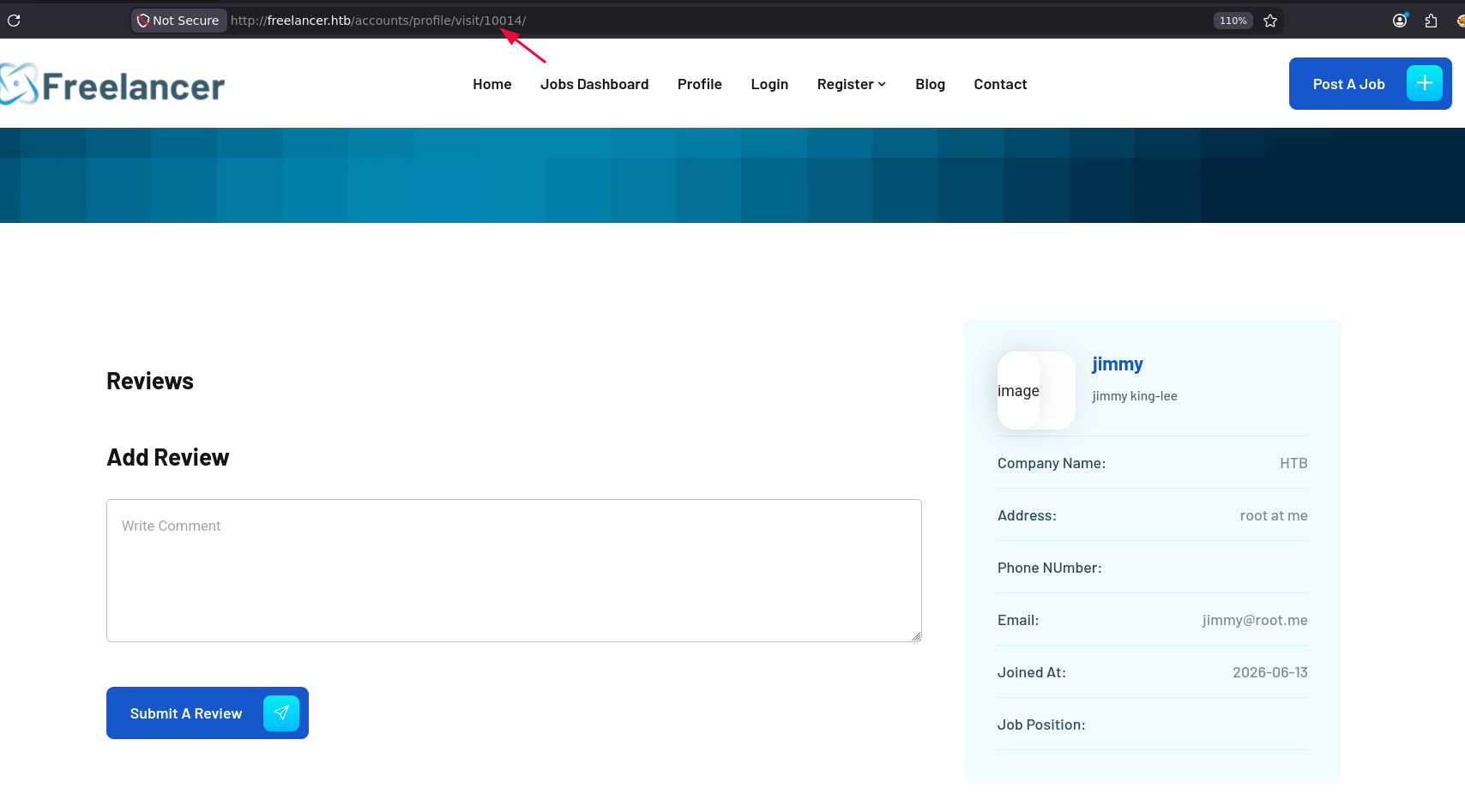Viewport: 1465px width, 812px height.
Task: Click the plus icon on Post A Job
Action: pos(1424,83)
